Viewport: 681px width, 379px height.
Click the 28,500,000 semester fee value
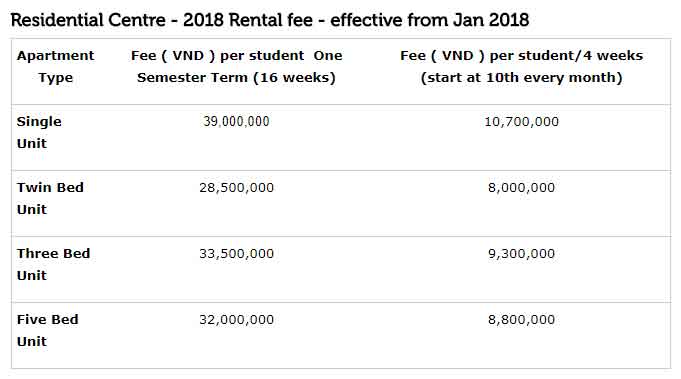(236, 188)
